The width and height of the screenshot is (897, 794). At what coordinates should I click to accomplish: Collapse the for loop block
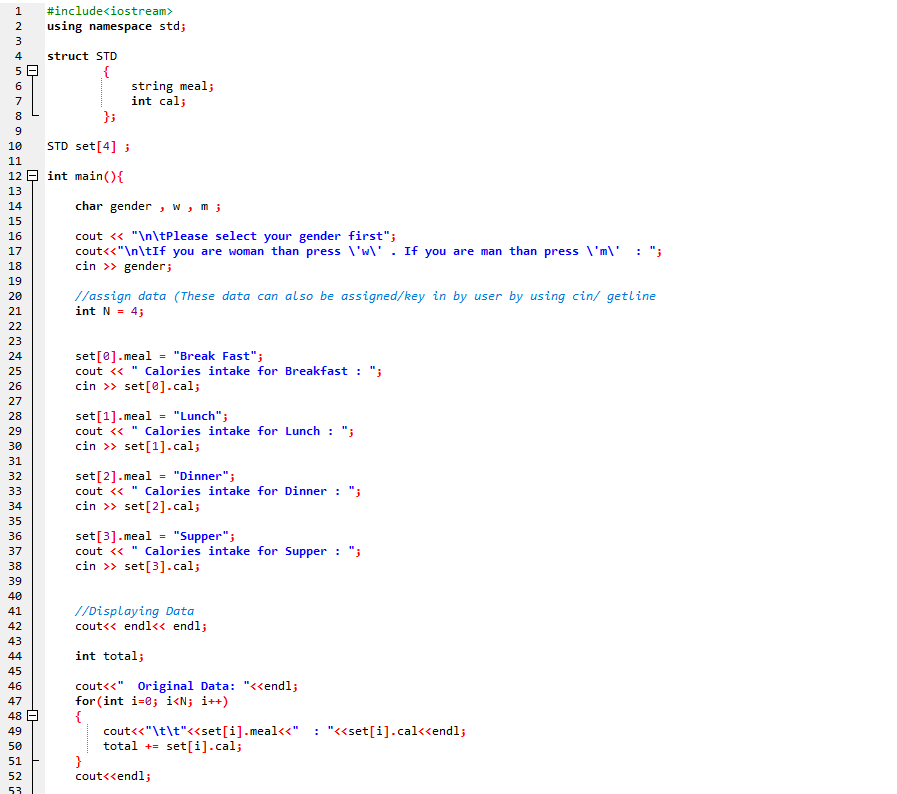point(31,716)
